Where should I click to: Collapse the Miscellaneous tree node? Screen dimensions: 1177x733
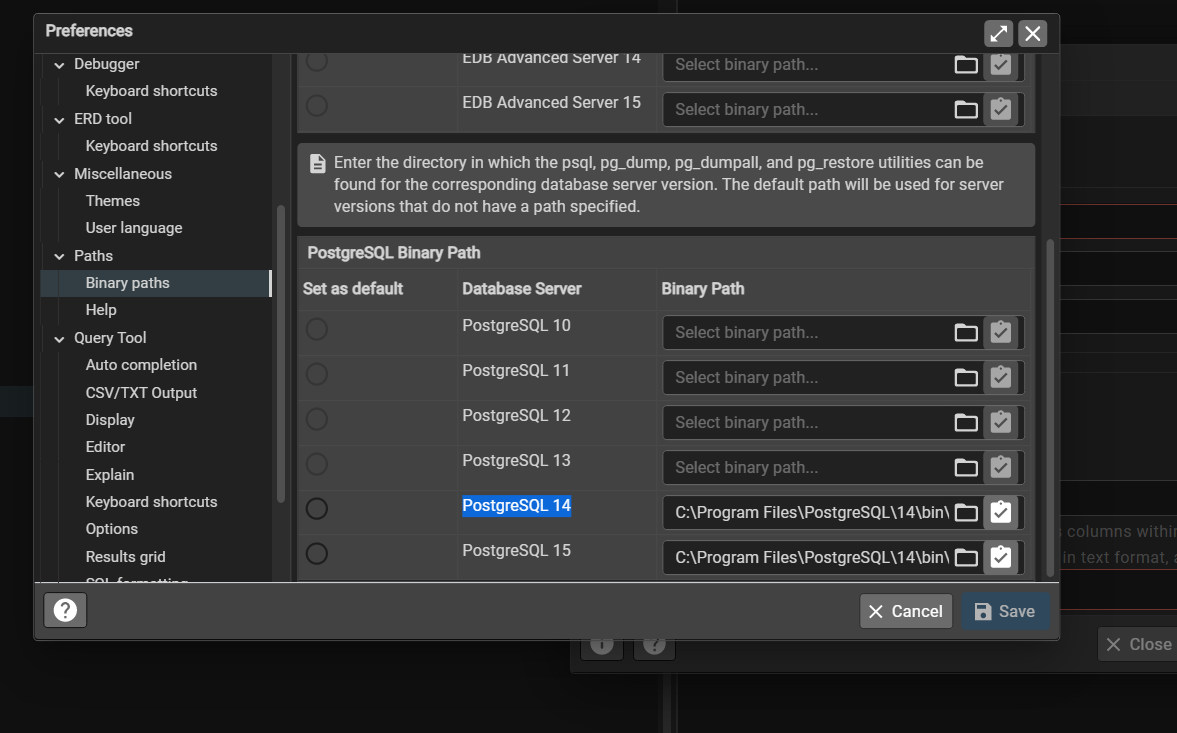click(59, 175)
